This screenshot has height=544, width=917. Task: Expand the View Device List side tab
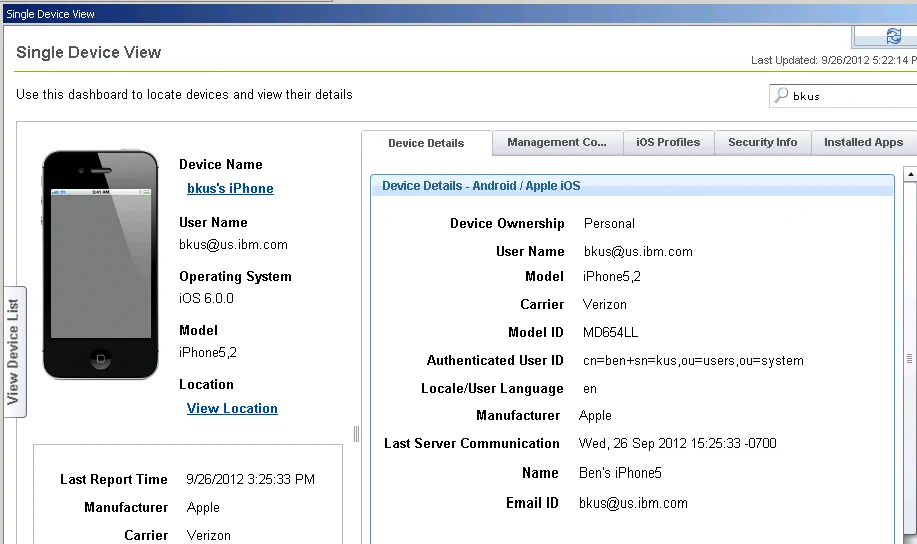pos(14,352)
